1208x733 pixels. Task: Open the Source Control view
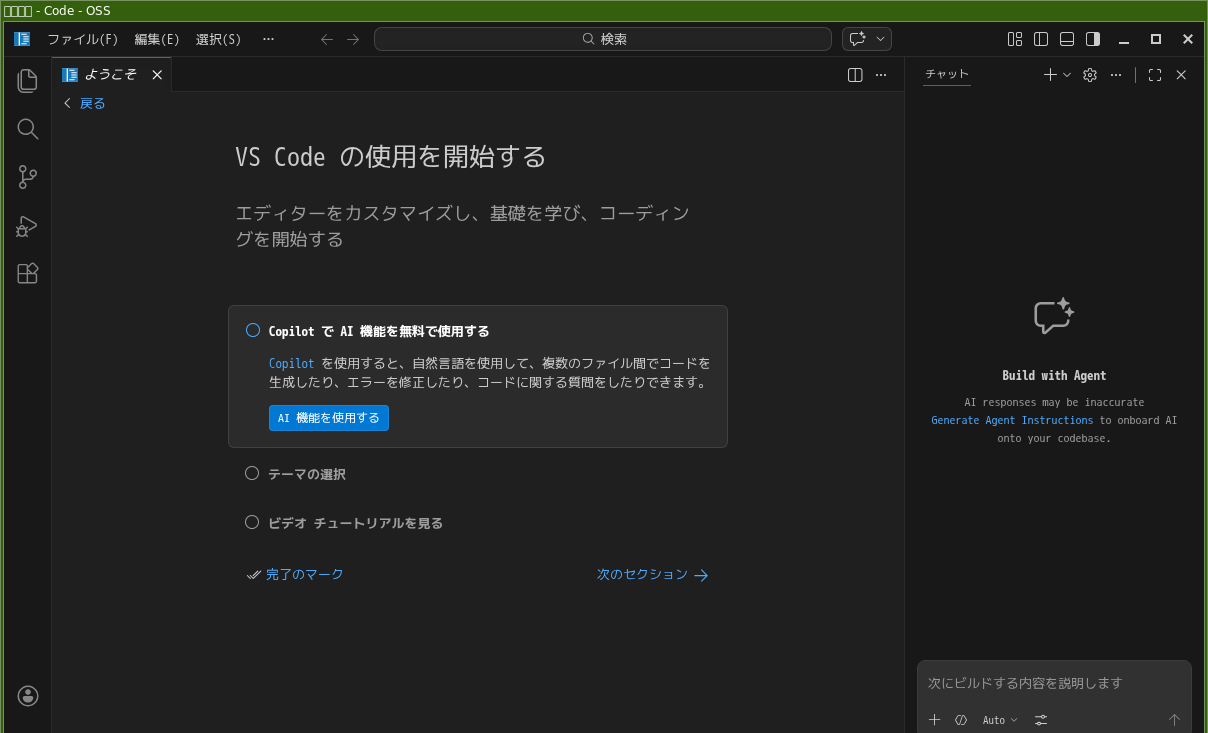[x=28, y=177]
